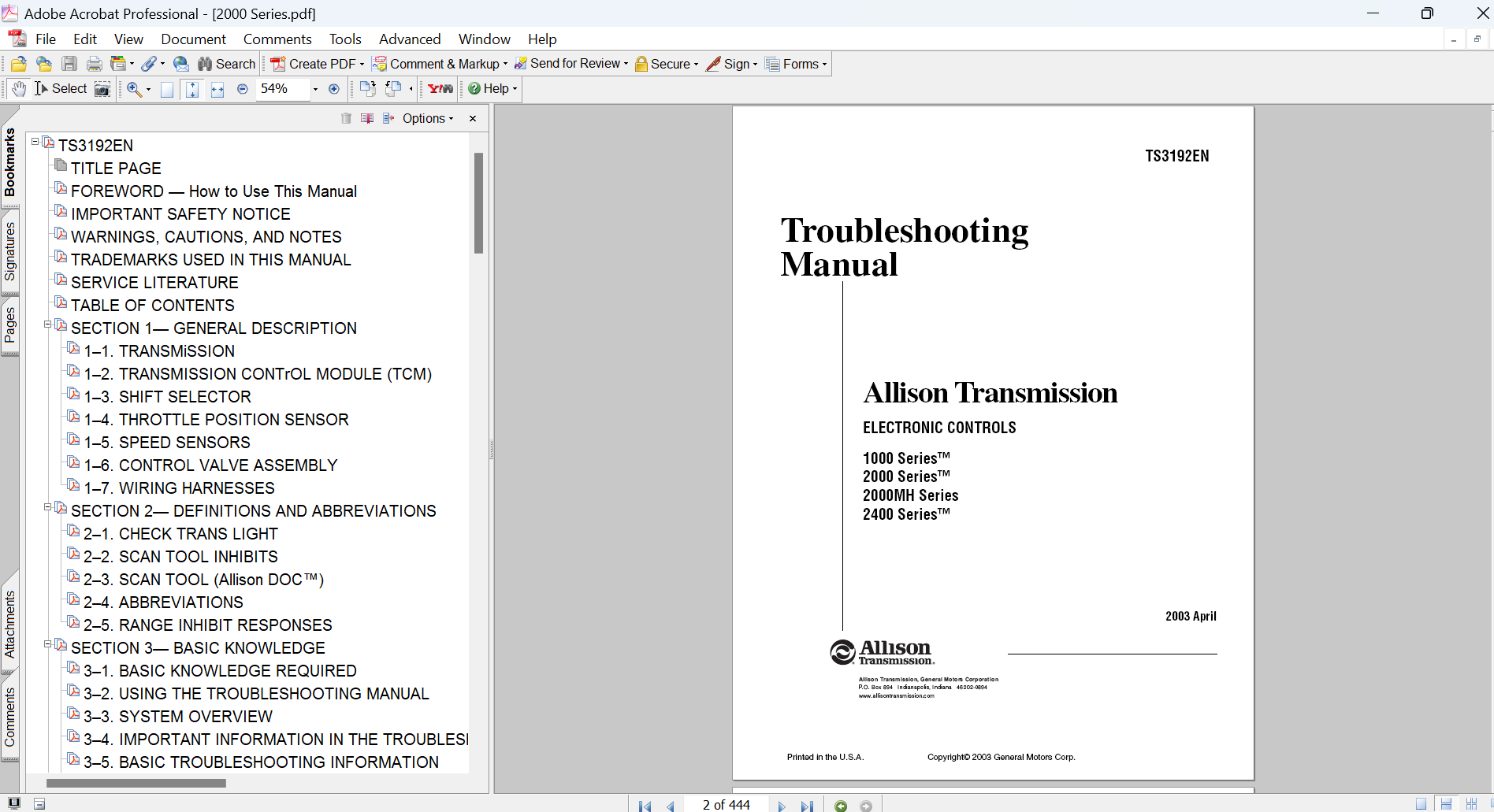The height and width of the screenshot is (812, 1494).
Task: Open the File menu
Action: (46, 39)
